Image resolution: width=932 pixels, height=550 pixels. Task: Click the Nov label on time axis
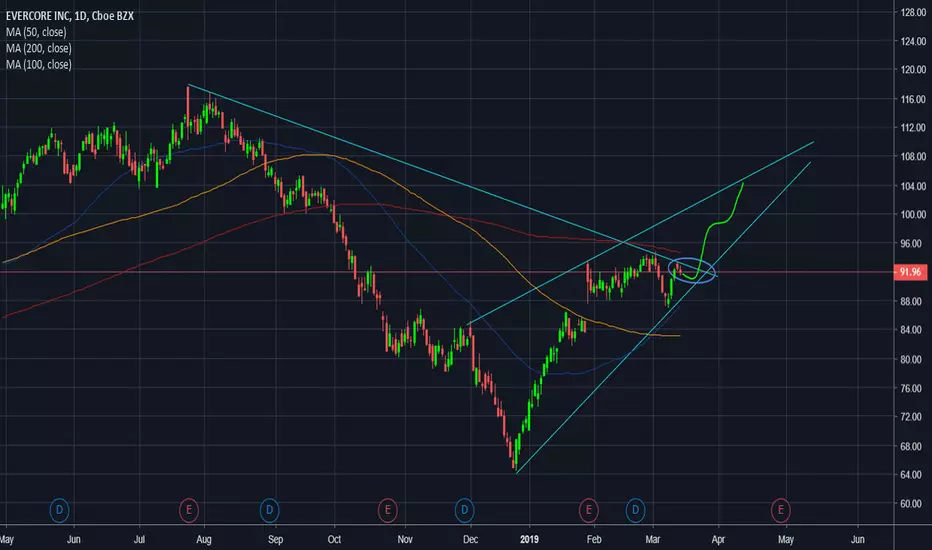pyautogui.click(x=405, y=539)
